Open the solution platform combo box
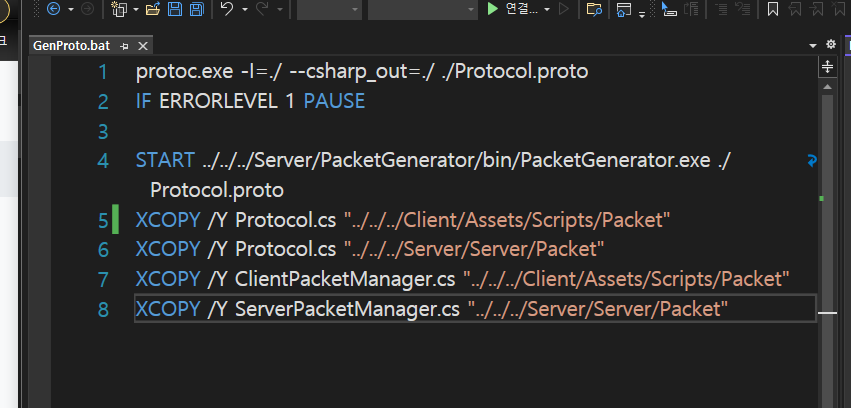The height and width of the screenshot is (408, 851). 423,9
